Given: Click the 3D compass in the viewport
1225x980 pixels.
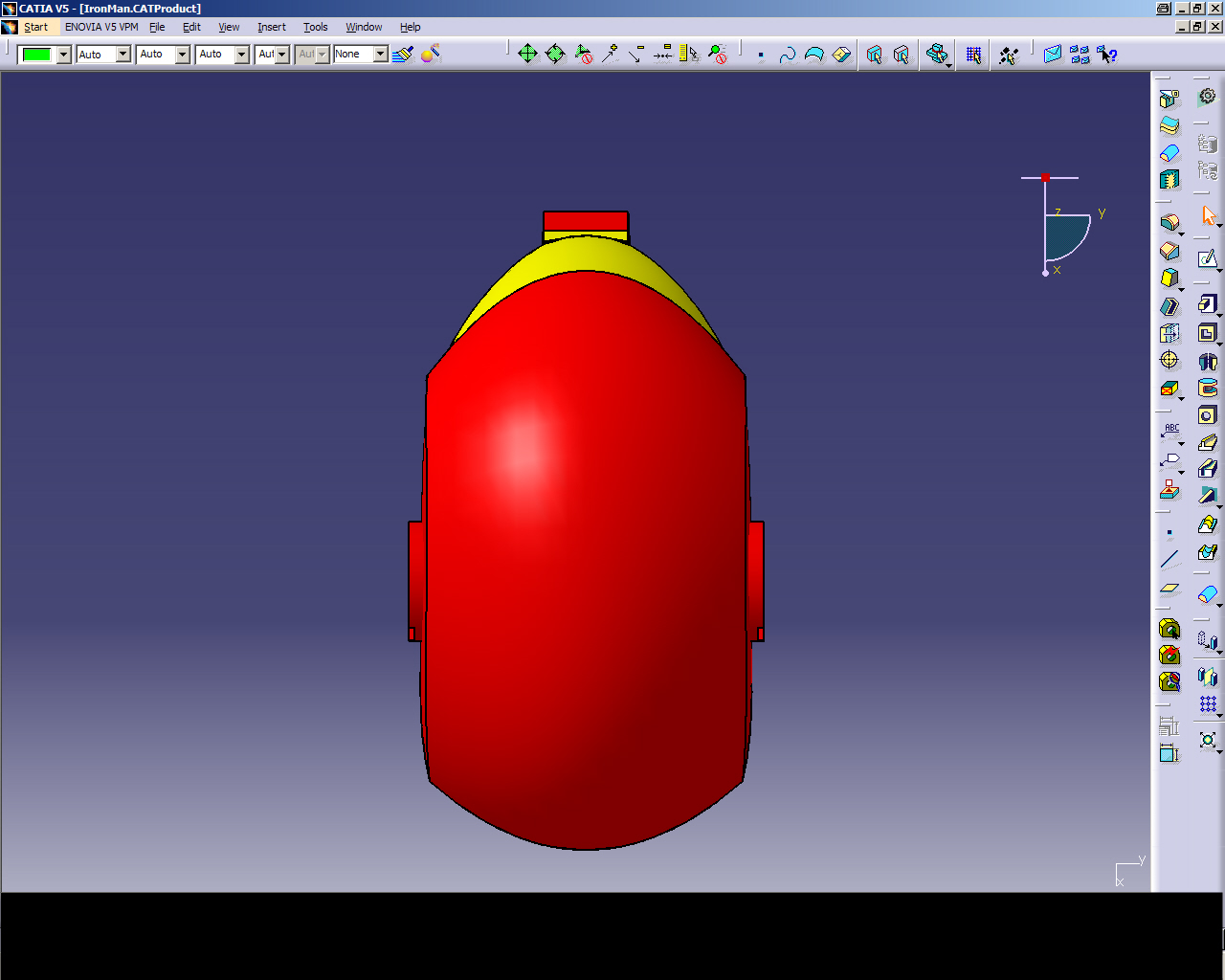Looking at the screenshot, I should click(x=1062, y=225).
